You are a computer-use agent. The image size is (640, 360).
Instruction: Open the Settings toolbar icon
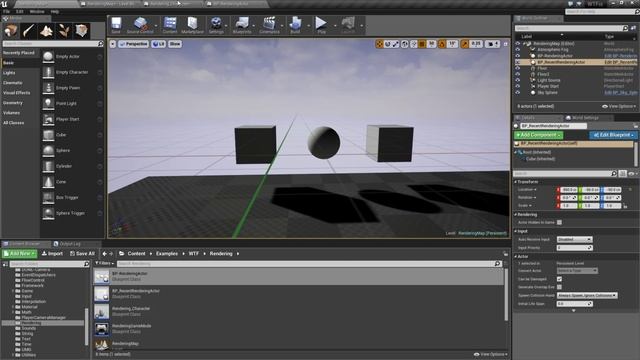[x=216, y=25]
